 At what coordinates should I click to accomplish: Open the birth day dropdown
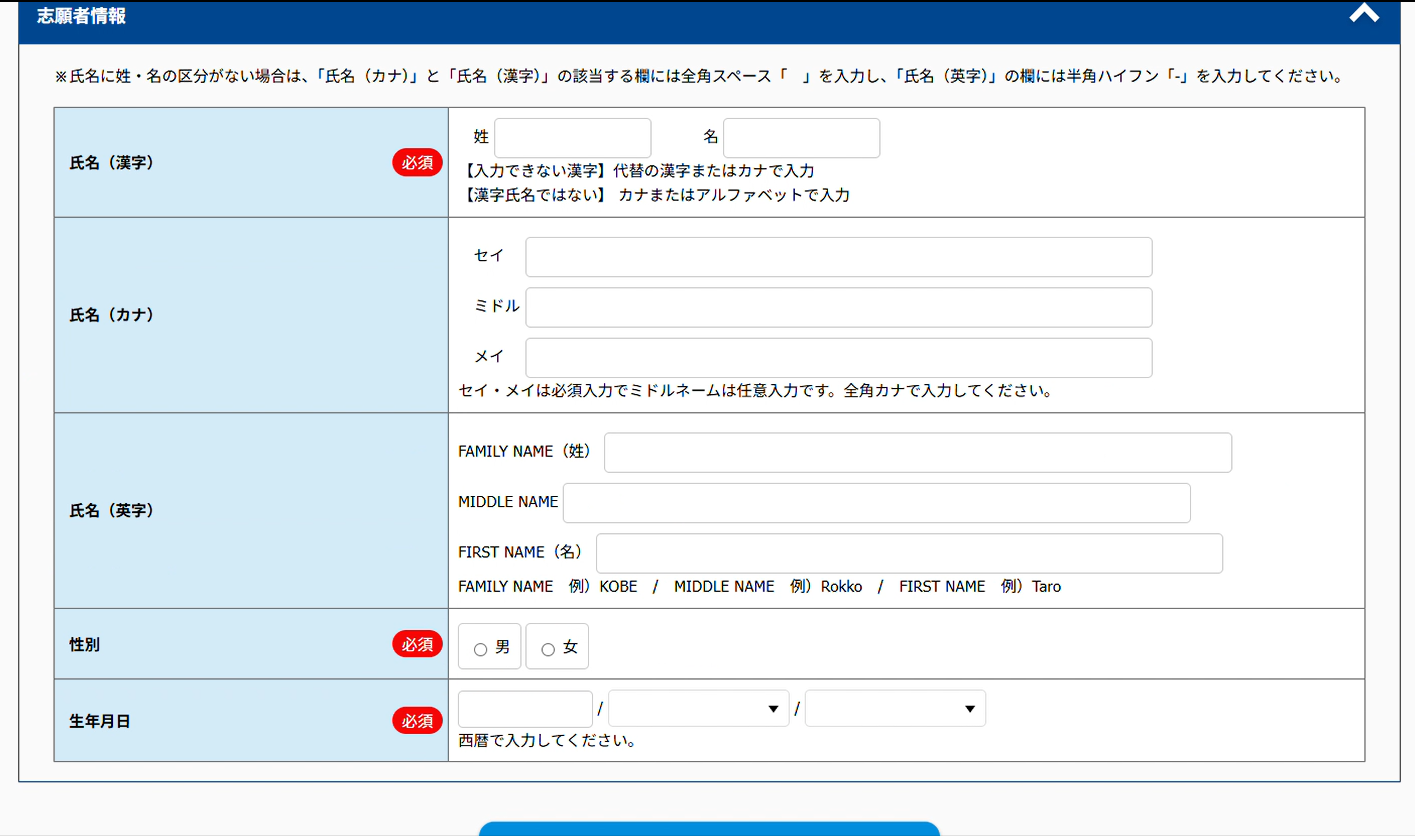pyautogui.click(x=895, y=709)
